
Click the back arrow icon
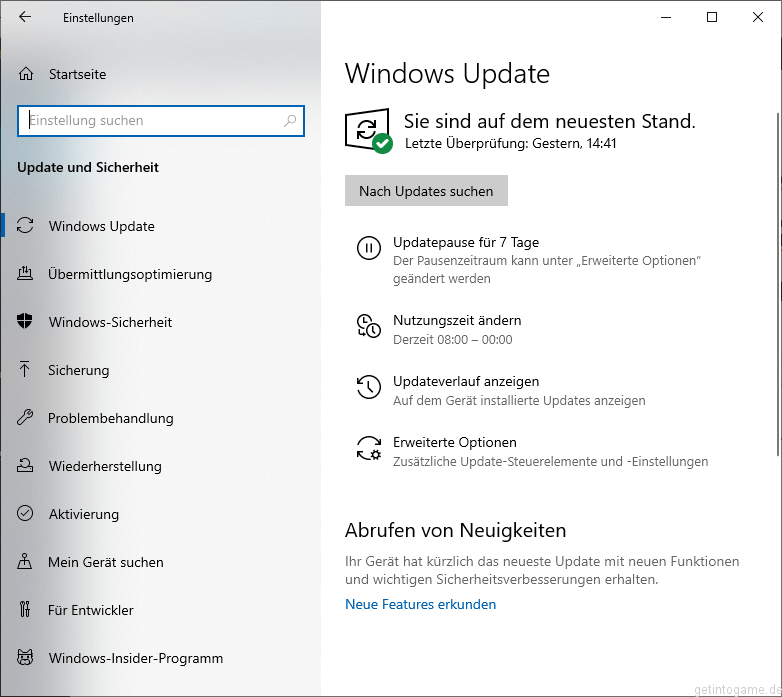pyautogui.click(x=24, y=17)
